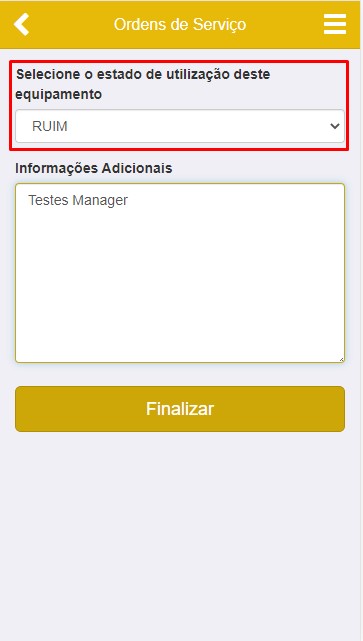
Task: Click the Selecione o estado de utilização label
Action: point(143,84)
